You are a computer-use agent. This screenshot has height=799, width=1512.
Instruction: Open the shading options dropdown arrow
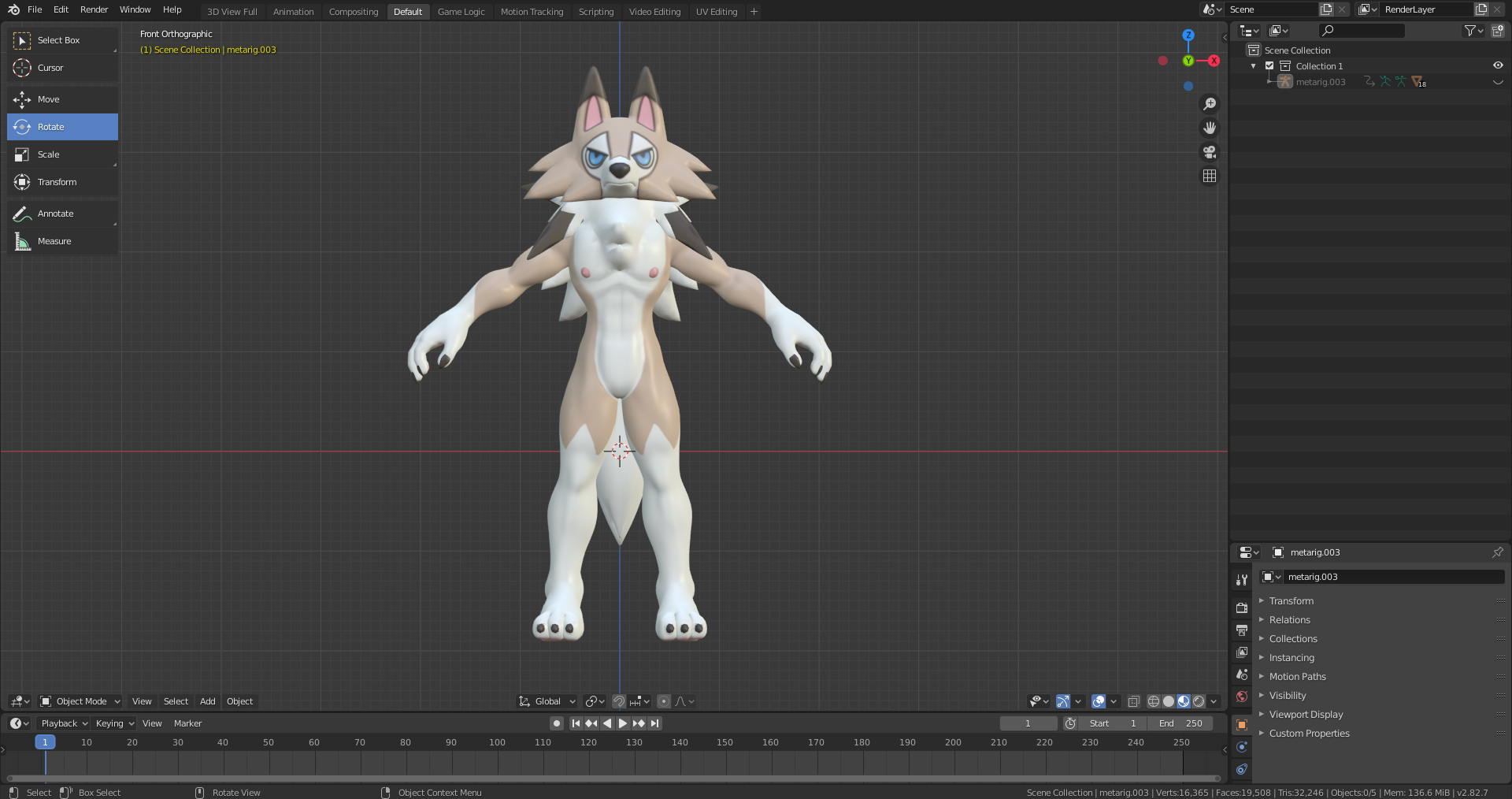point(1214,701)
